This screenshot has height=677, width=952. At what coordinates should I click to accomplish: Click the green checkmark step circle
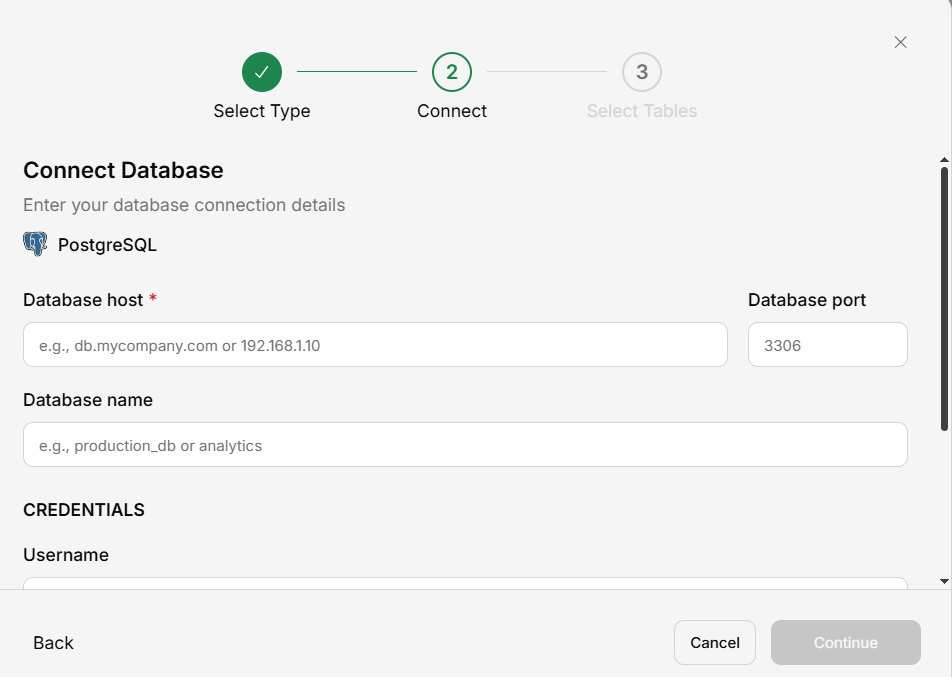[x=262, y=72]
